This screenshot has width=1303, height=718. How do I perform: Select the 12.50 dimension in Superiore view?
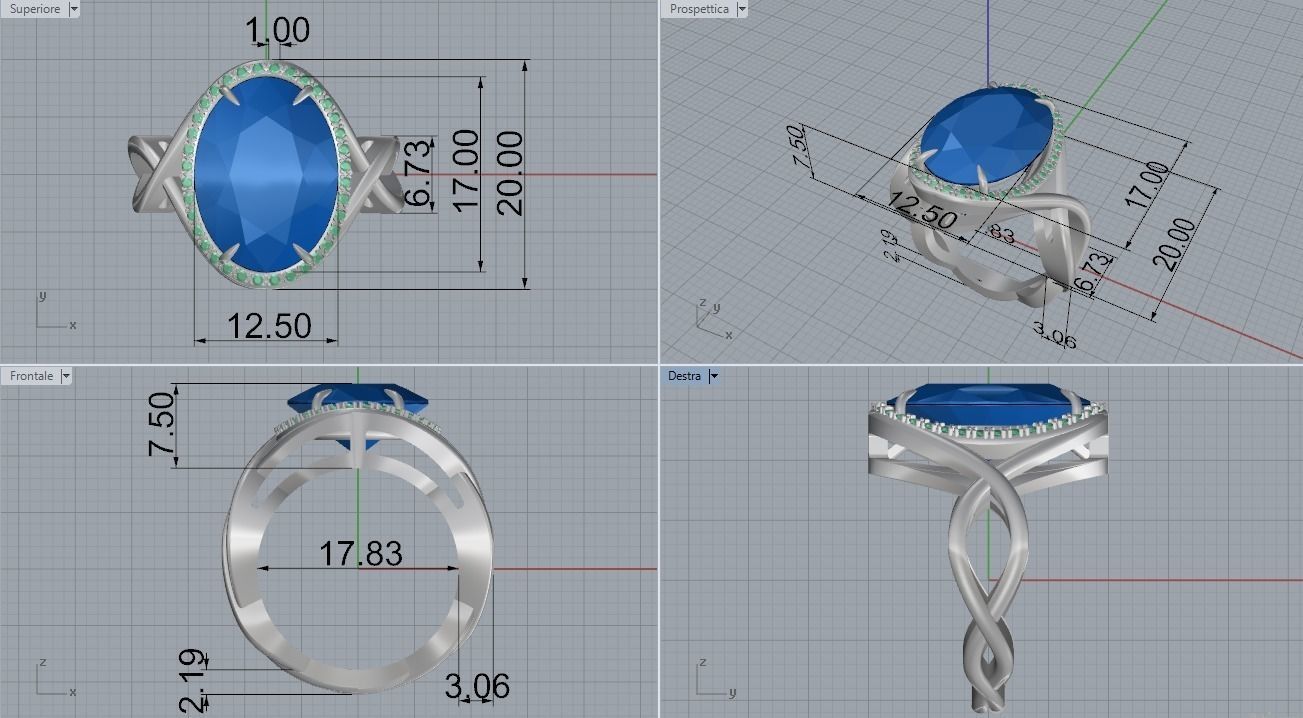269,326
